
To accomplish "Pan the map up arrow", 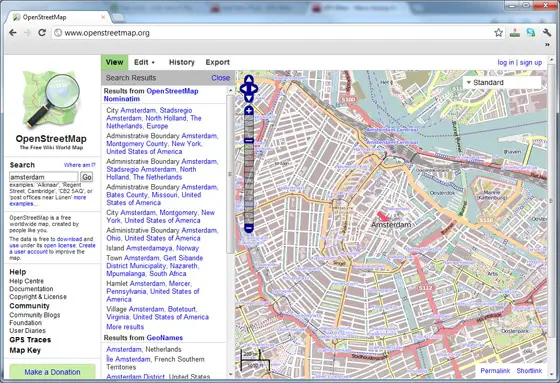I will tap(249, 79).
